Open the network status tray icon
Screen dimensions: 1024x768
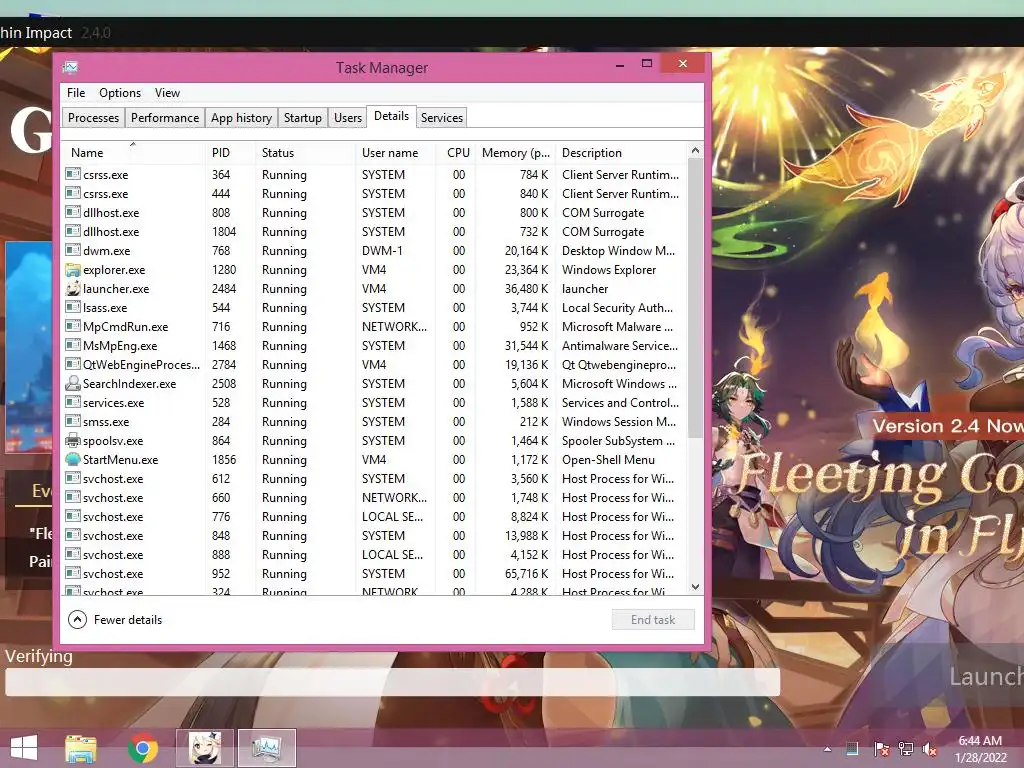click(906, 749)
